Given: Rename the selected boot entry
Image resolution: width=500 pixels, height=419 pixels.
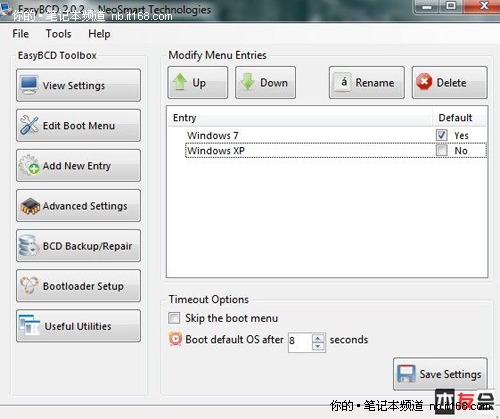Looking at the screenshot, I should (x=367, y=82).
